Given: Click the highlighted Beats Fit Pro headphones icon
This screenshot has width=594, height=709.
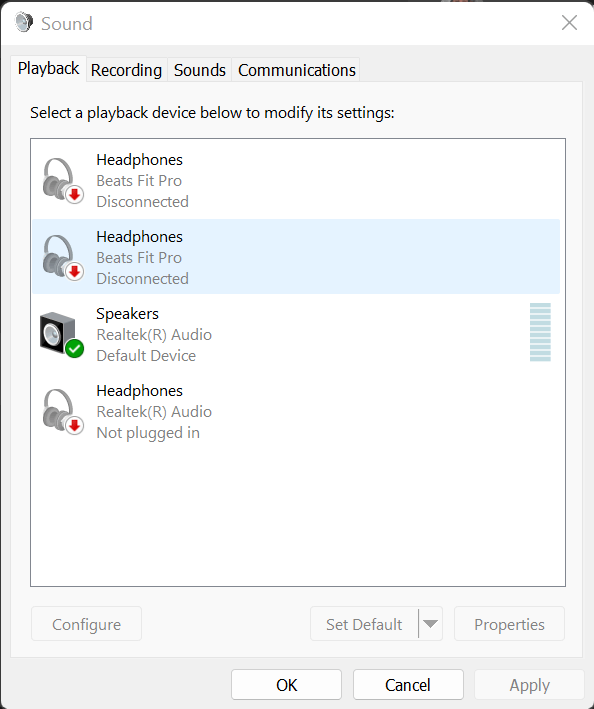Looking at the screenshot, I should (x=62, y=257).
